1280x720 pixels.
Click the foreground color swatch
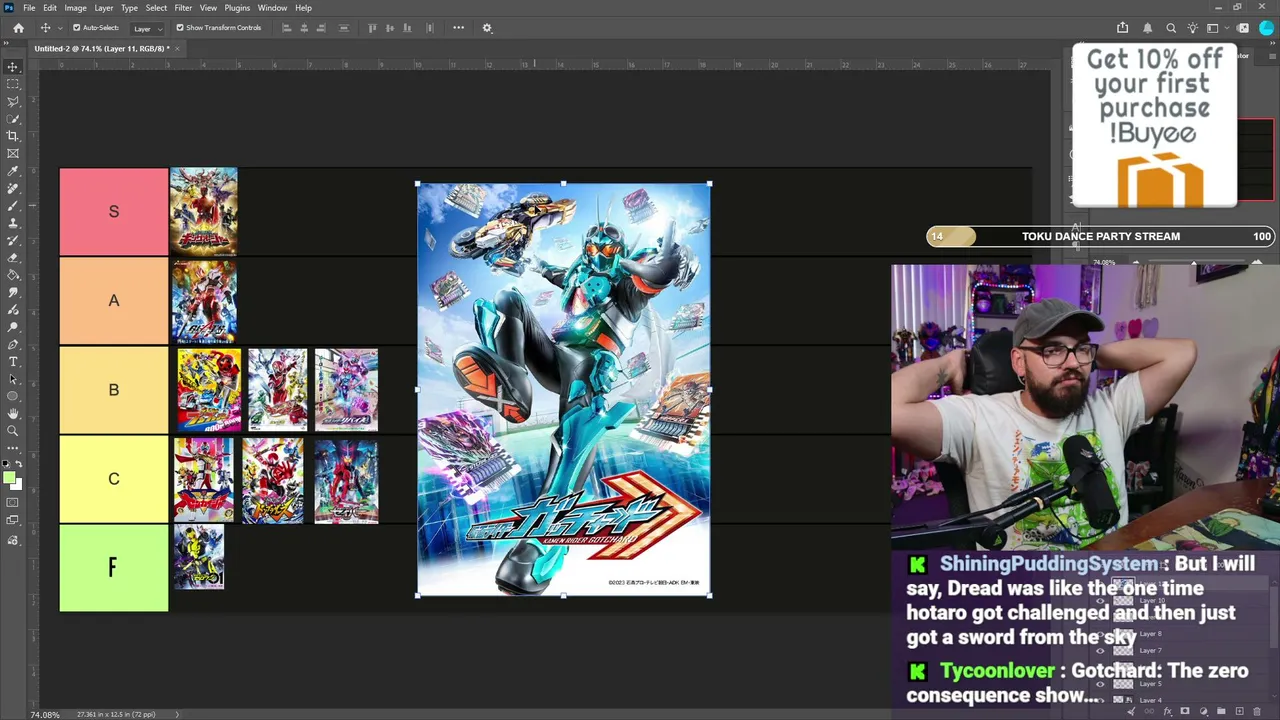click(x=9, y=477)
